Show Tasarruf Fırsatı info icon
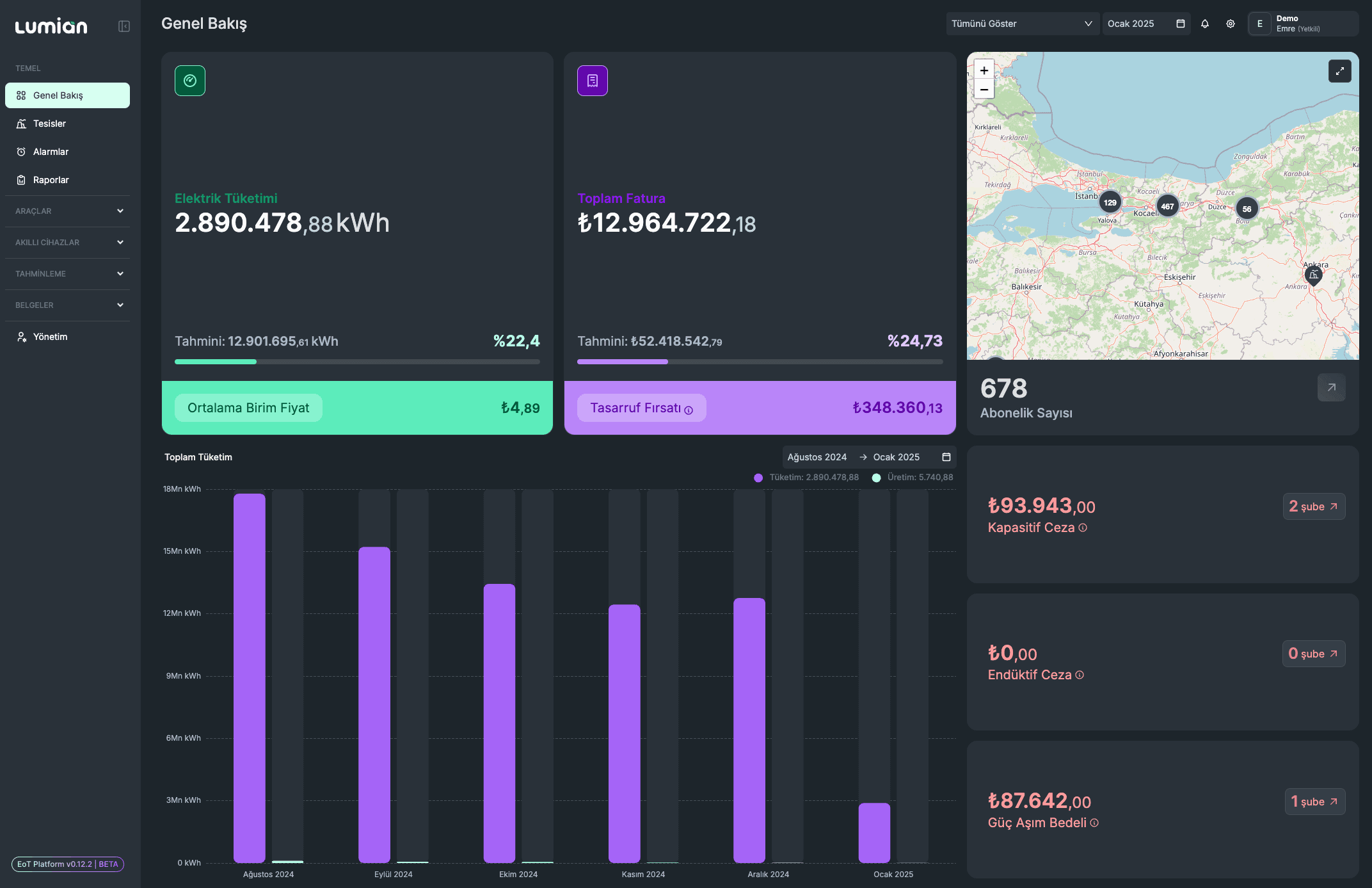The image size is (1372, 888). pos(689,410)
